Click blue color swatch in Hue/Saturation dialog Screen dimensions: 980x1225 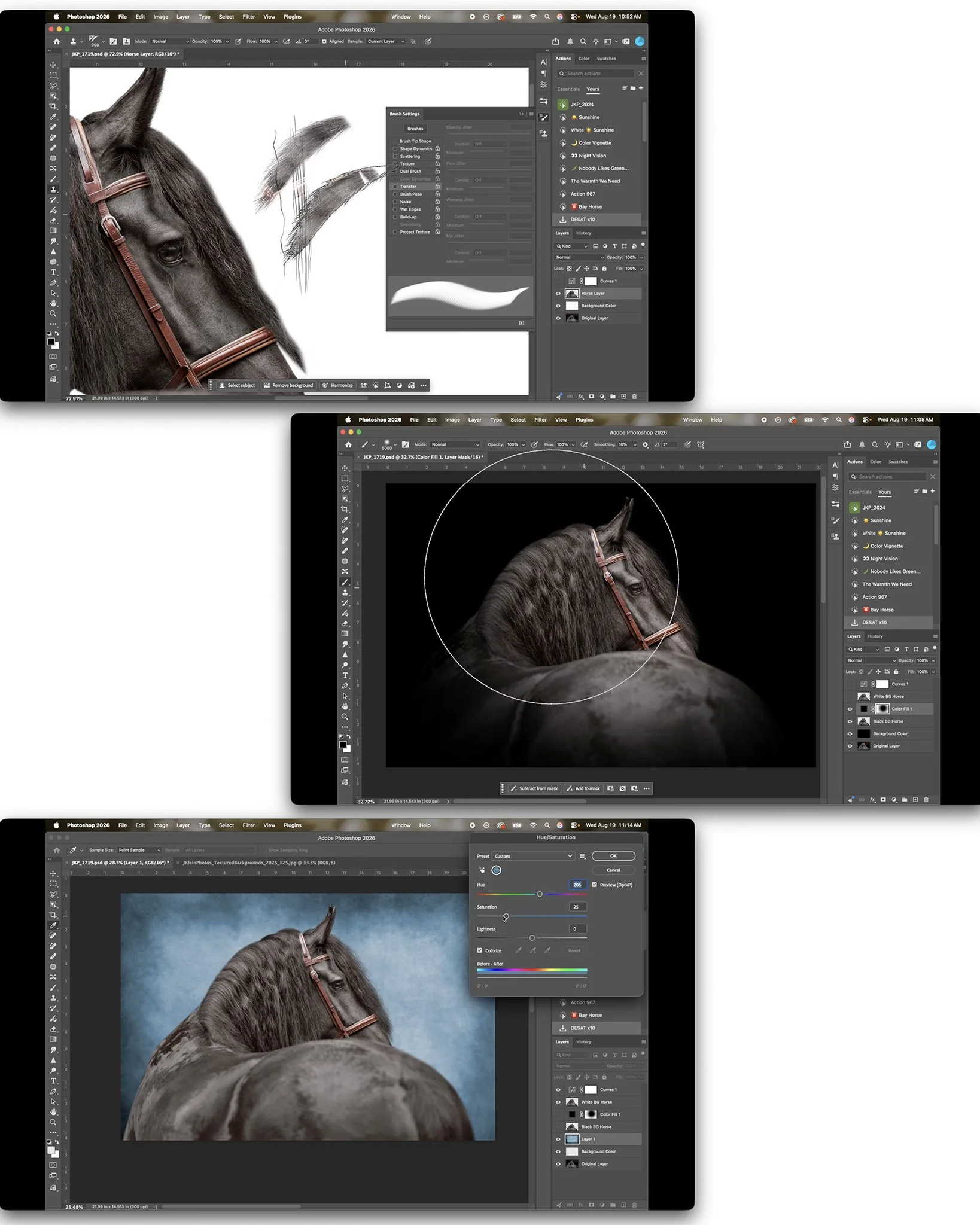[x=496, y=870]
